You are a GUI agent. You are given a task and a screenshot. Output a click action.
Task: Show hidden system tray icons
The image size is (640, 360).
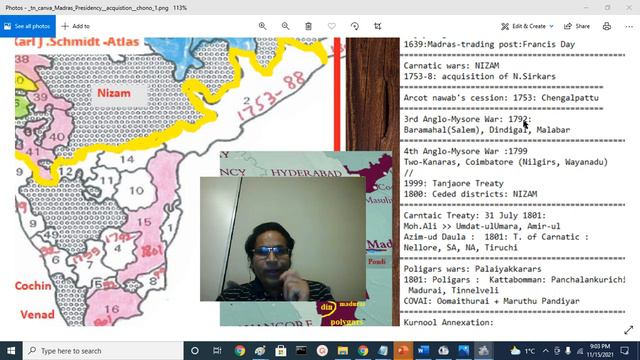pyautogui.click(x=546, y=351)
